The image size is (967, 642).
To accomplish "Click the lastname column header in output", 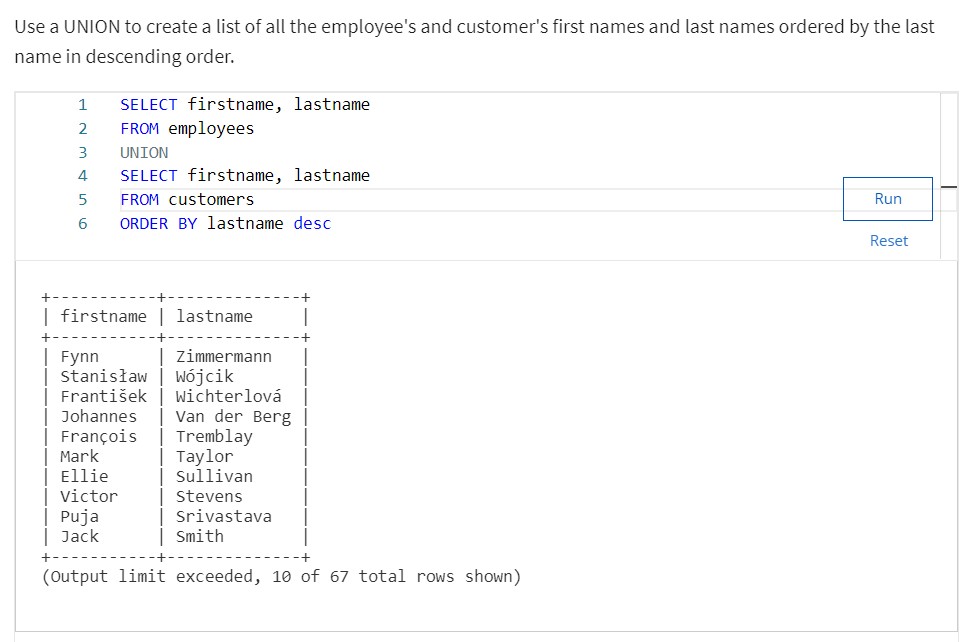I will pyautogui.click(x=214, y=316).
